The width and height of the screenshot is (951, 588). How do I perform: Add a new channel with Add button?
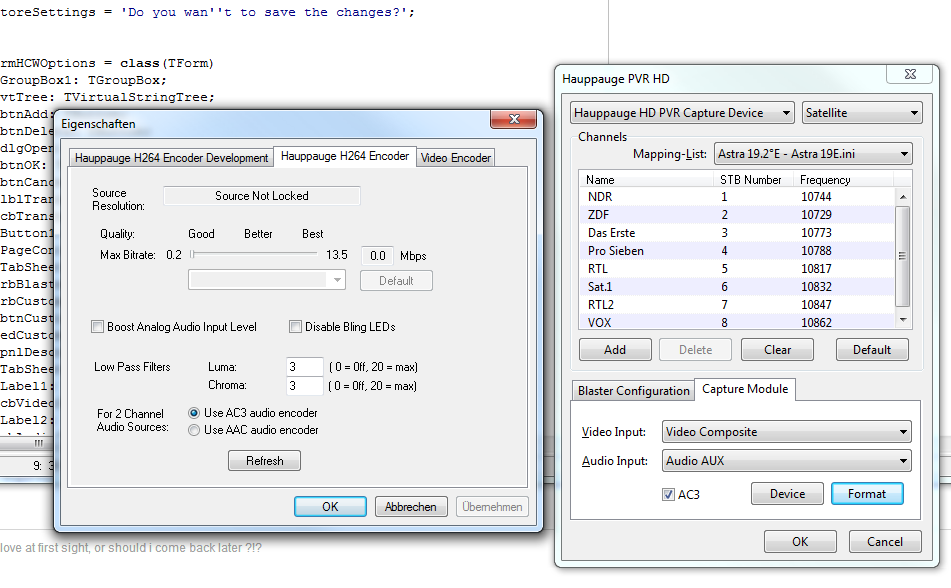point(615,350)
